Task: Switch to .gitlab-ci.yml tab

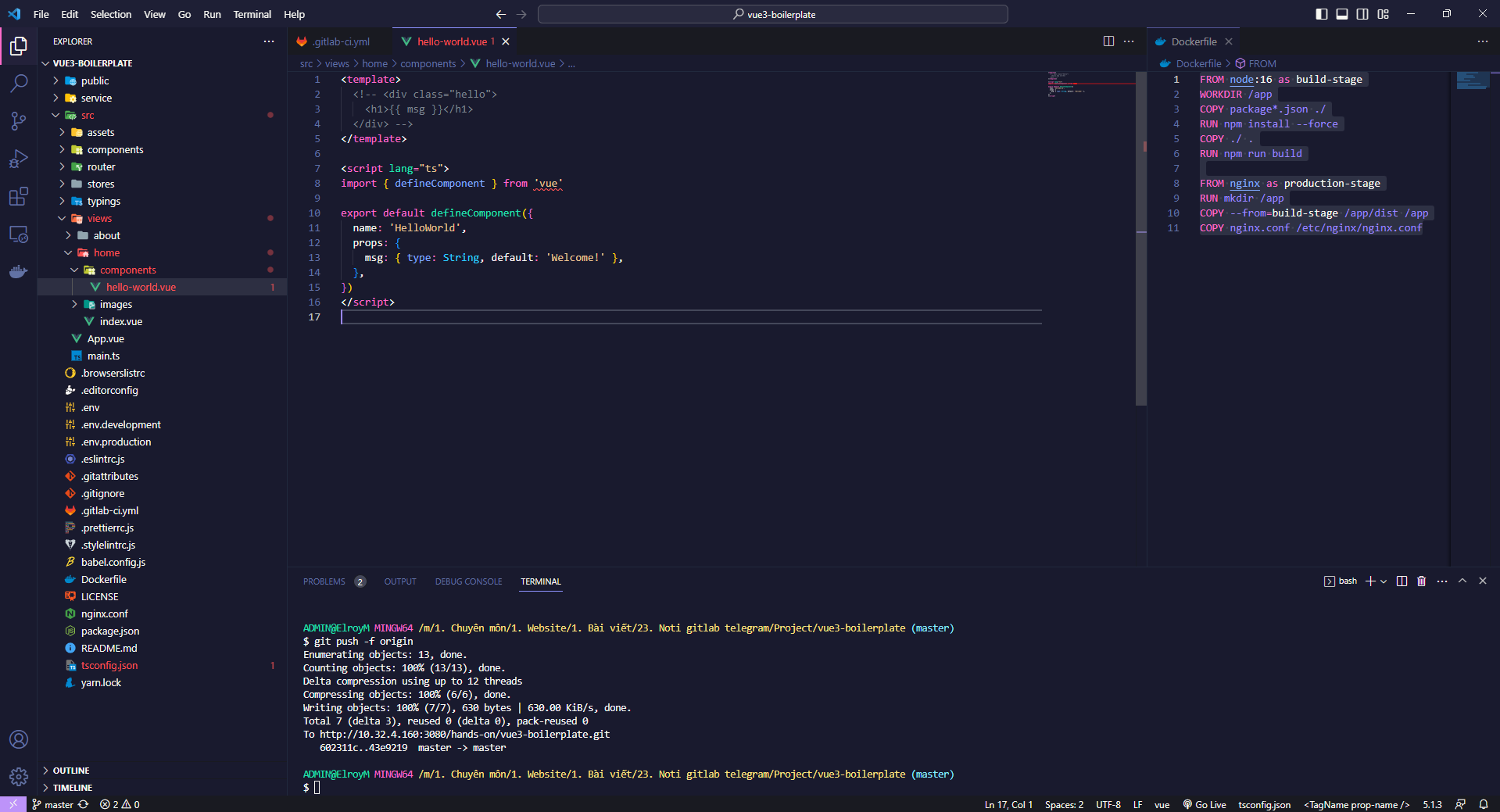Action: pos(339,41)
